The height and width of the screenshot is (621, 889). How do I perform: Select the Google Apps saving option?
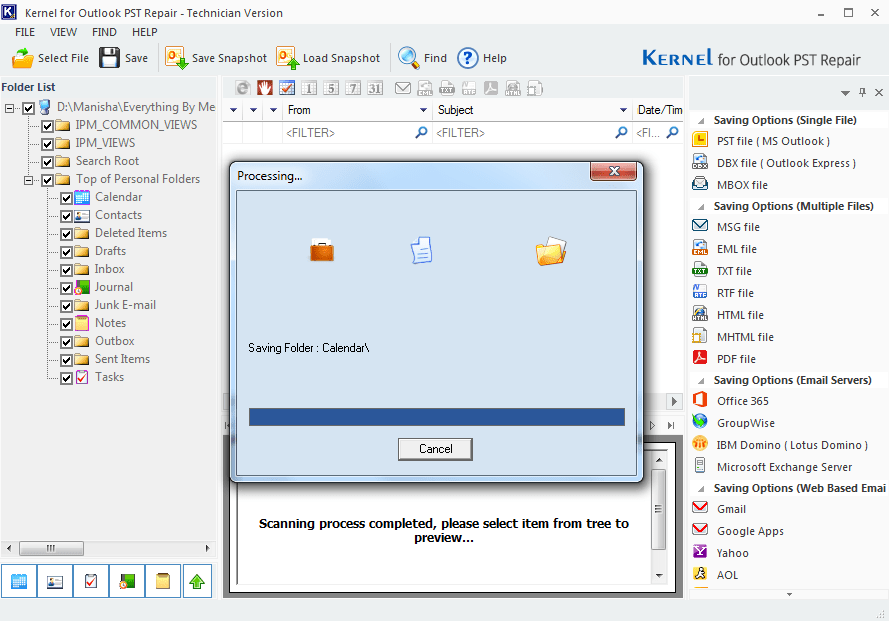[750, 531]
